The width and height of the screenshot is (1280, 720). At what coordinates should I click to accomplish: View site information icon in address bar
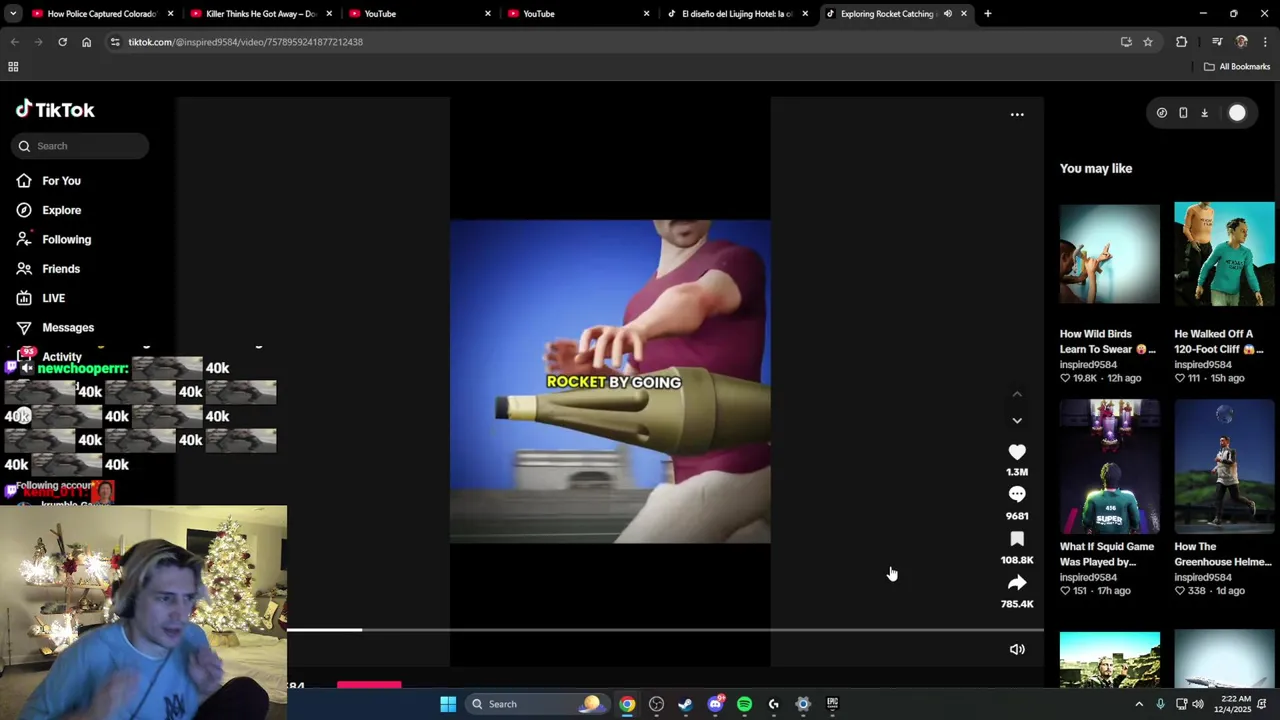pos(115,42)
